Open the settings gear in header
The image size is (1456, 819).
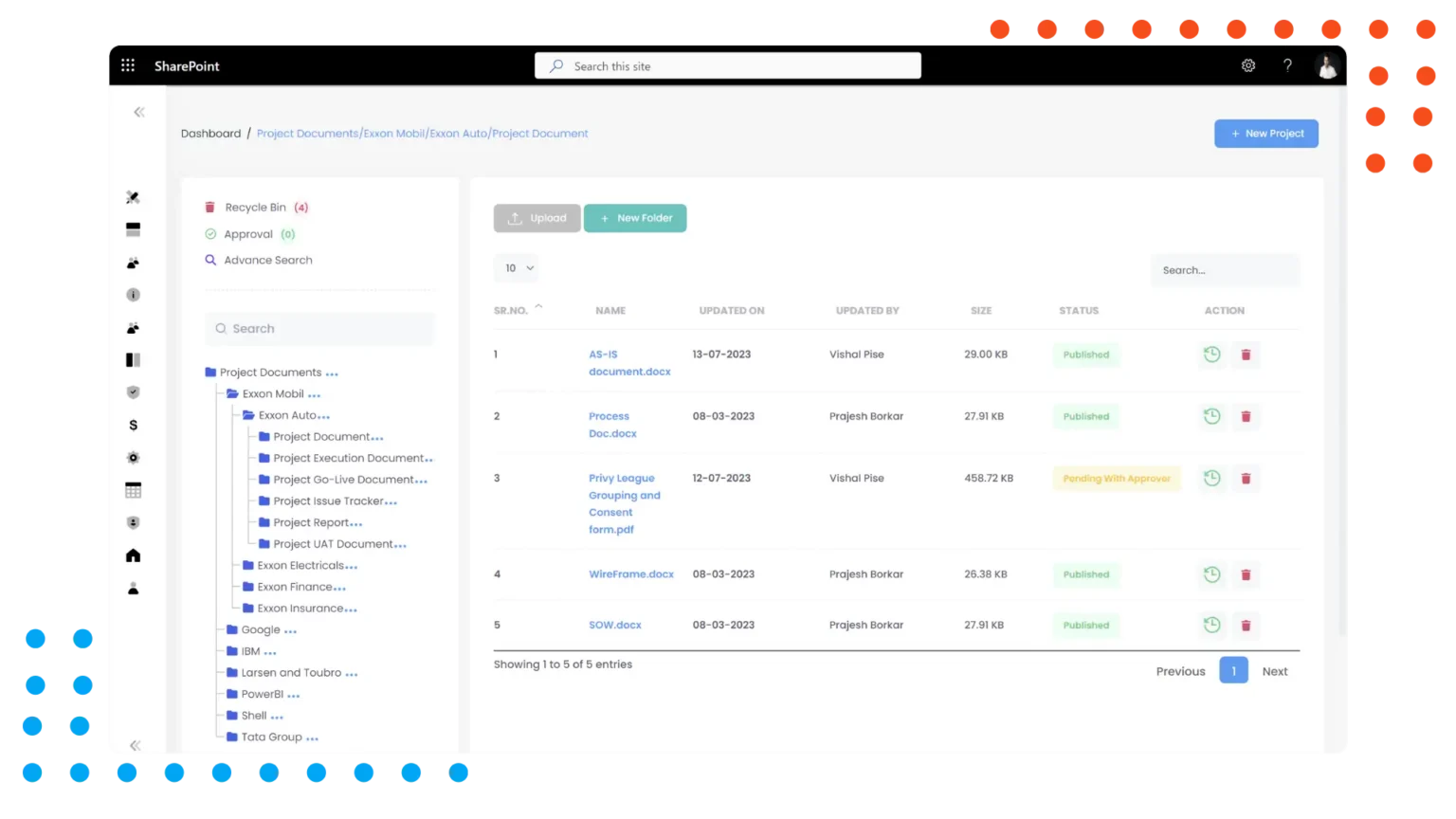1248,65
